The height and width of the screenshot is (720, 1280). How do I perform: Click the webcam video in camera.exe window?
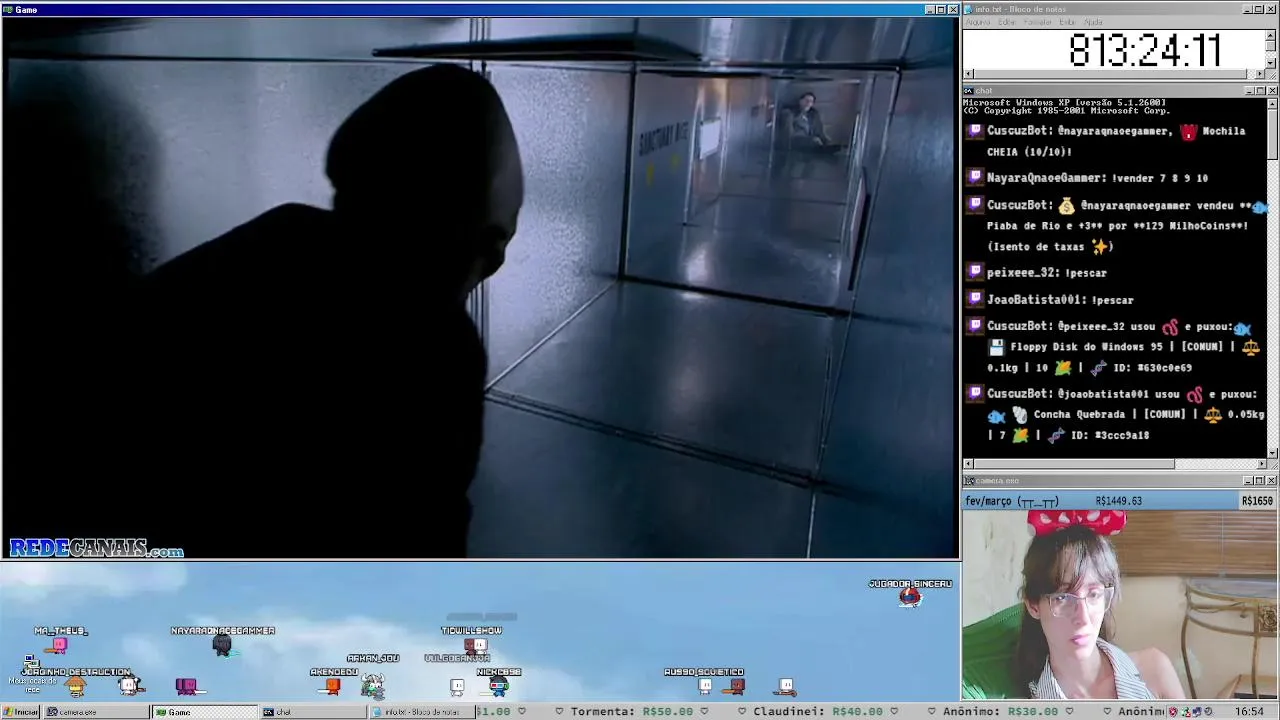tap(1119, 605)
